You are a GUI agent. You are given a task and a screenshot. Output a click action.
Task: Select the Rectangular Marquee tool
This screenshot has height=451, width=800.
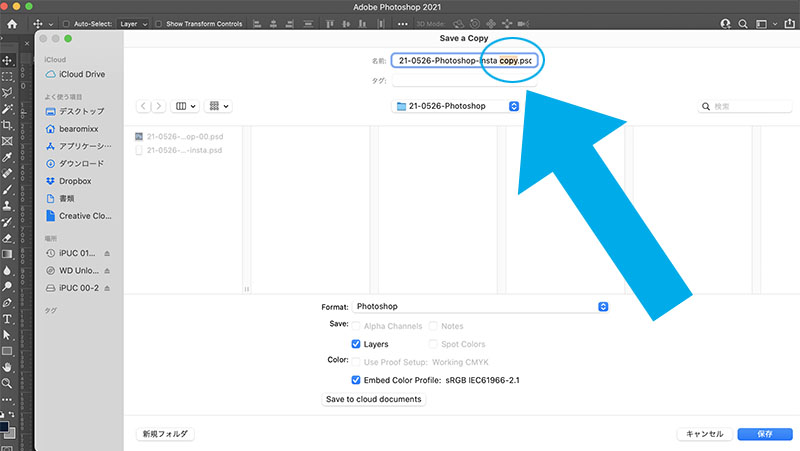[x=7, y=77]
